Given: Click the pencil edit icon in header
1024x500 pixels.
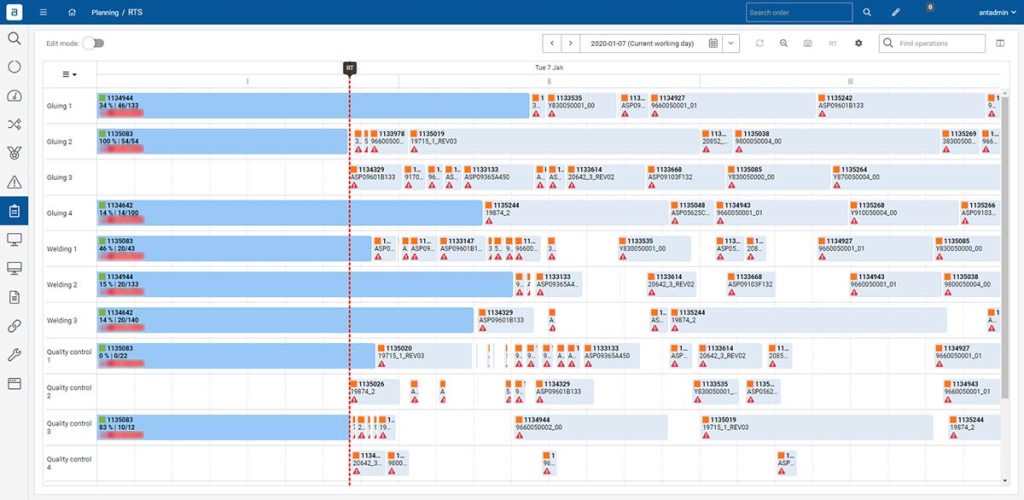Looking at the screenshot, I should coord(896,12).
